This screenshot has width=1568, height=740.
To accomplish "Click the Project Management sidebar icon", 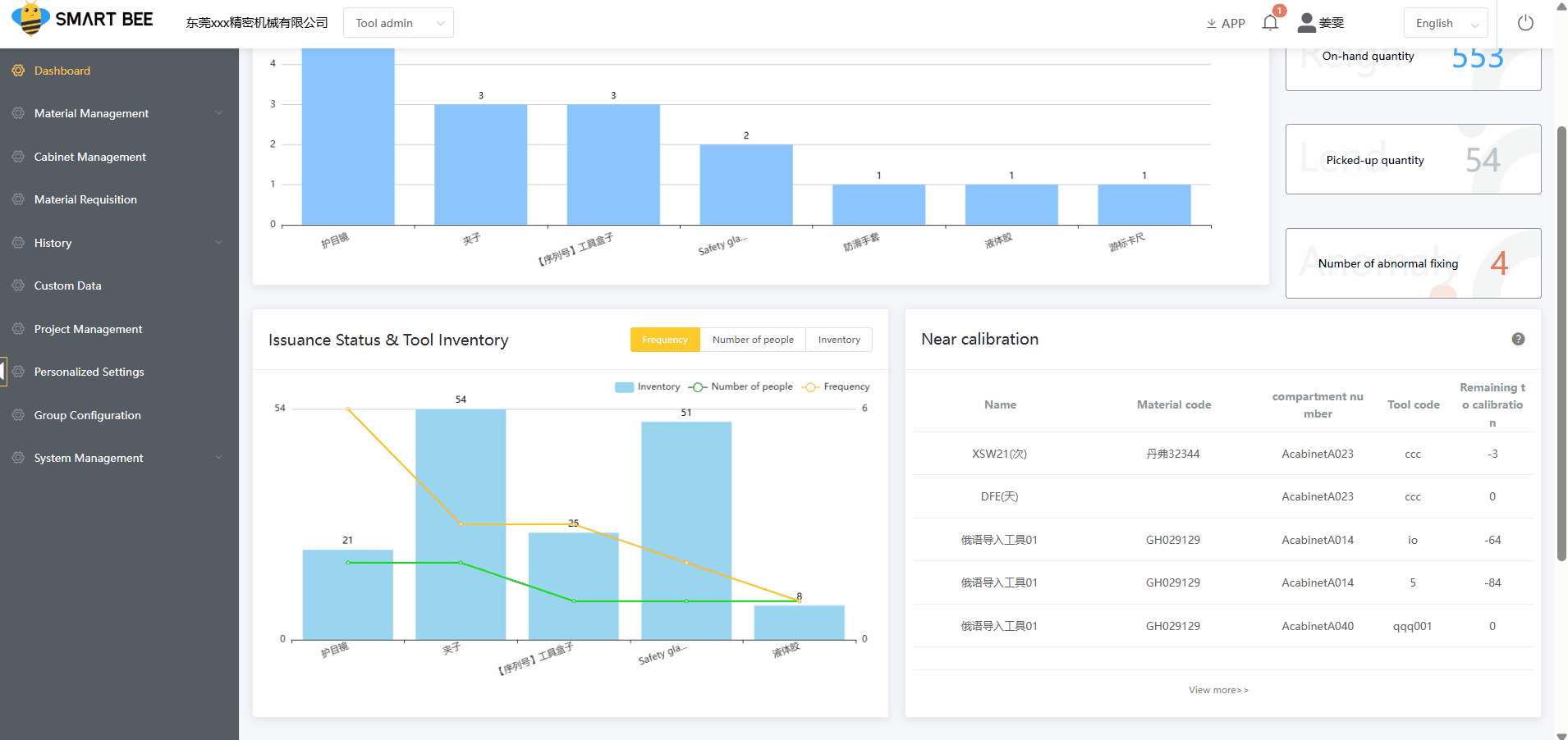I will tap(18, 329).
